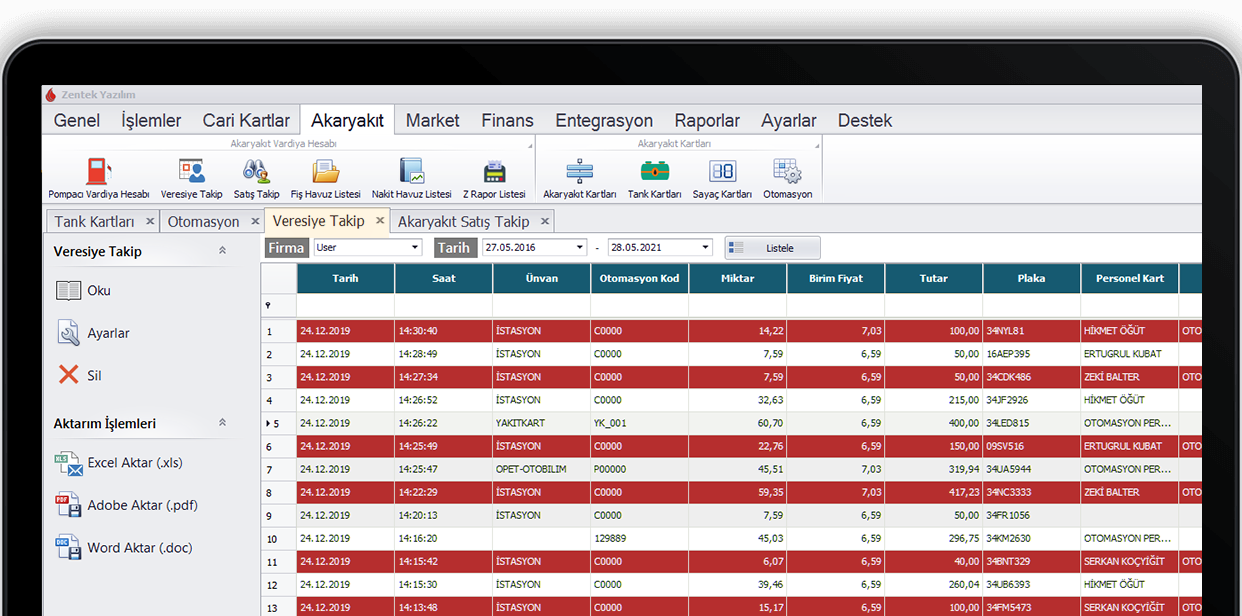Open the Firma dropdown
The image size is (1242, 616).
click(415, 247)
